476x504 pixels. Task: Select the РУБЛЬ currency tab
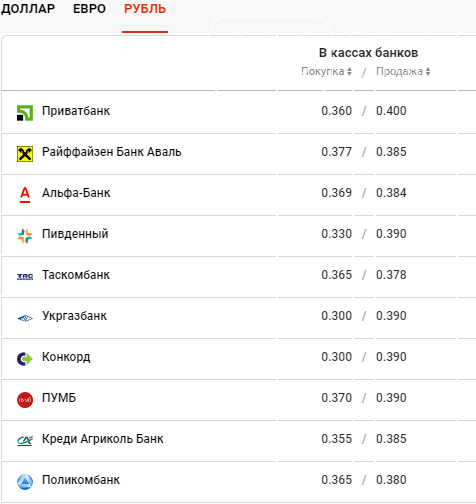145,9
